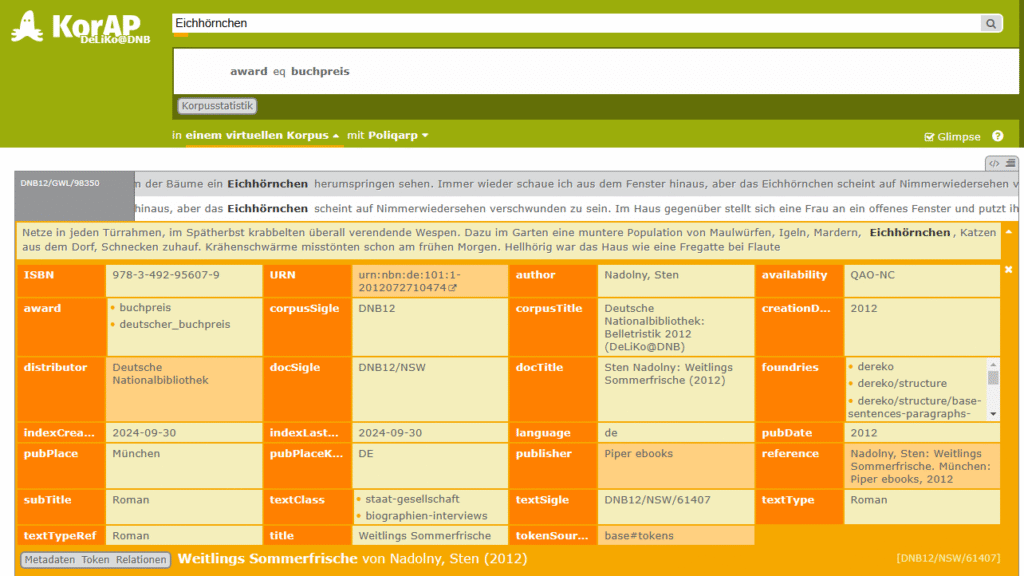Click the award eq buchpreis query

pyautogui.click(x=289, y=71)
